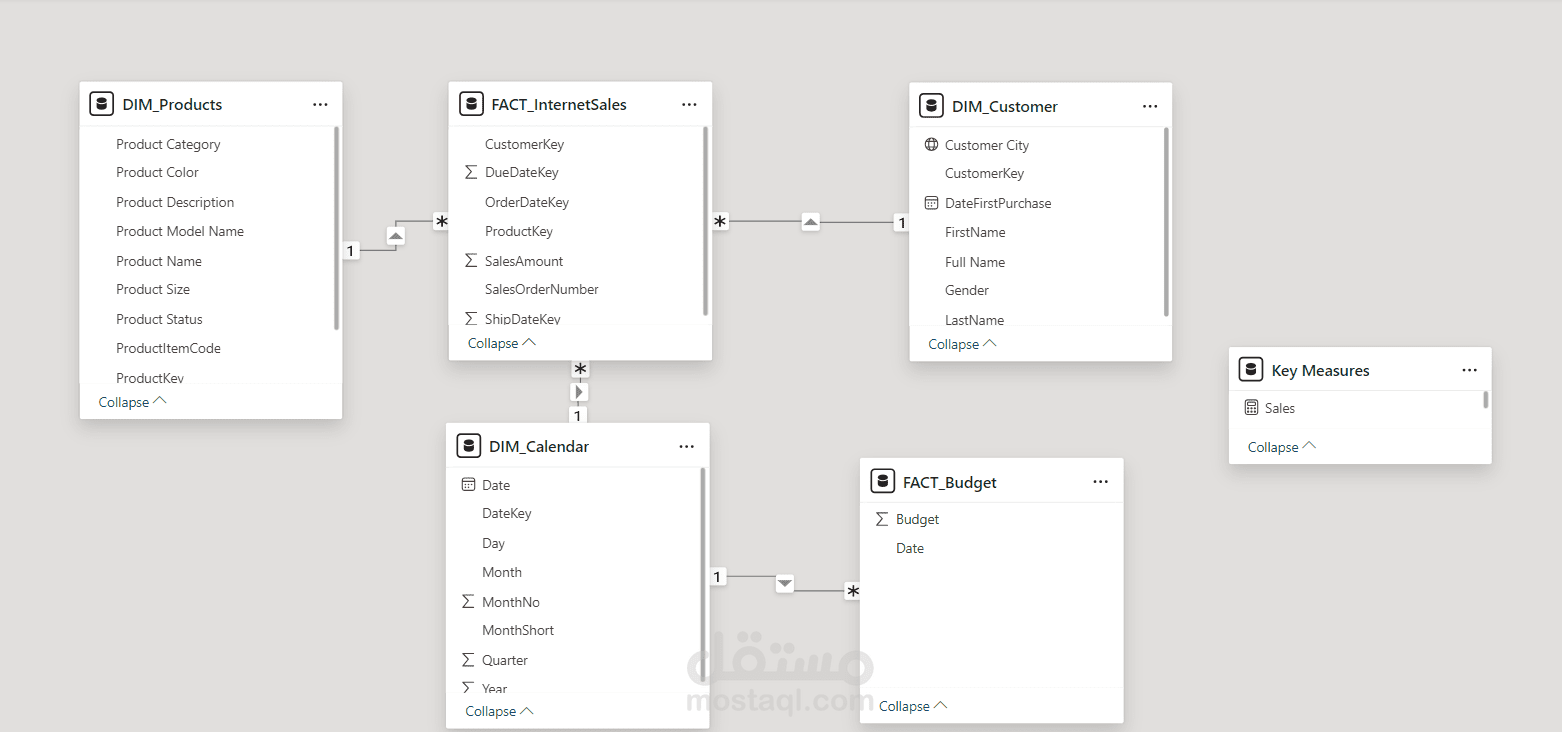This screenshot has height=732, width=1562.
Task: Click the sigma icon next to Budget field
Action: pyautogui.click(x=881, y=519)
